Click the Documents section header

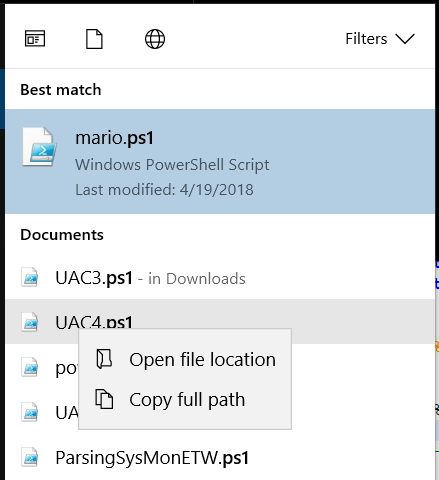coord(62,235)
